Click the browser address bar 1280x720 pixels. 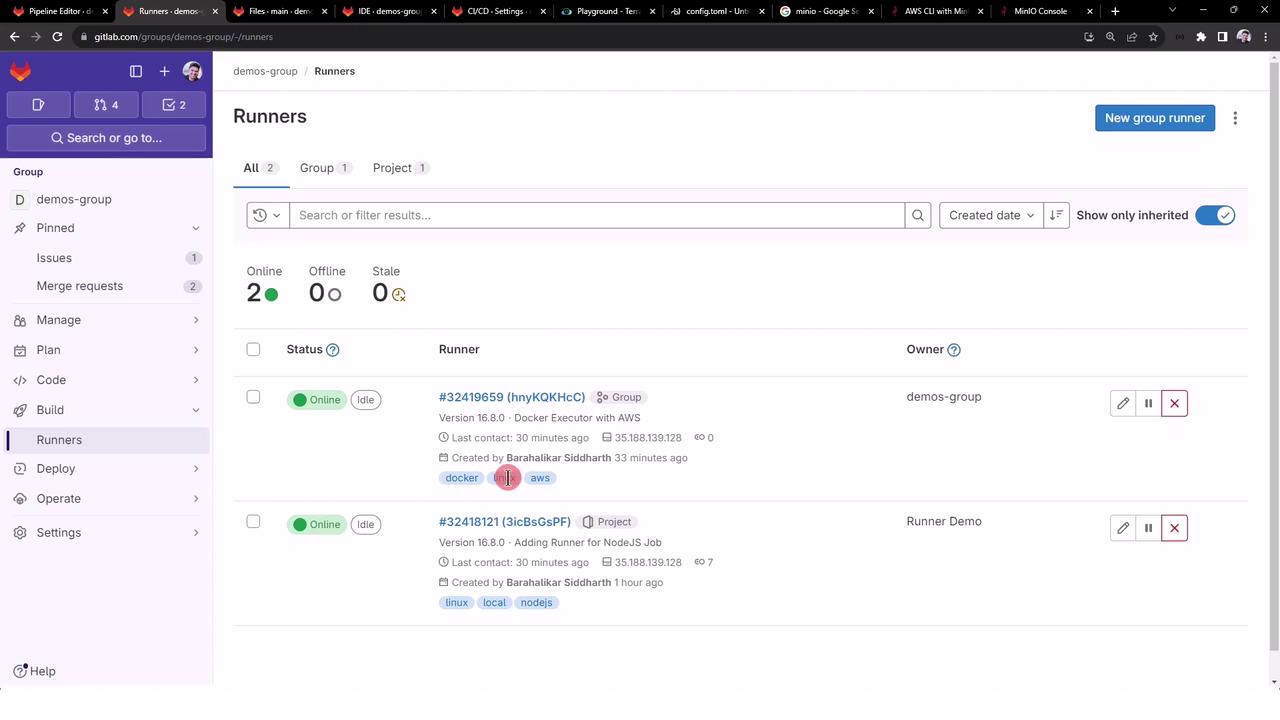coord(580,37)
